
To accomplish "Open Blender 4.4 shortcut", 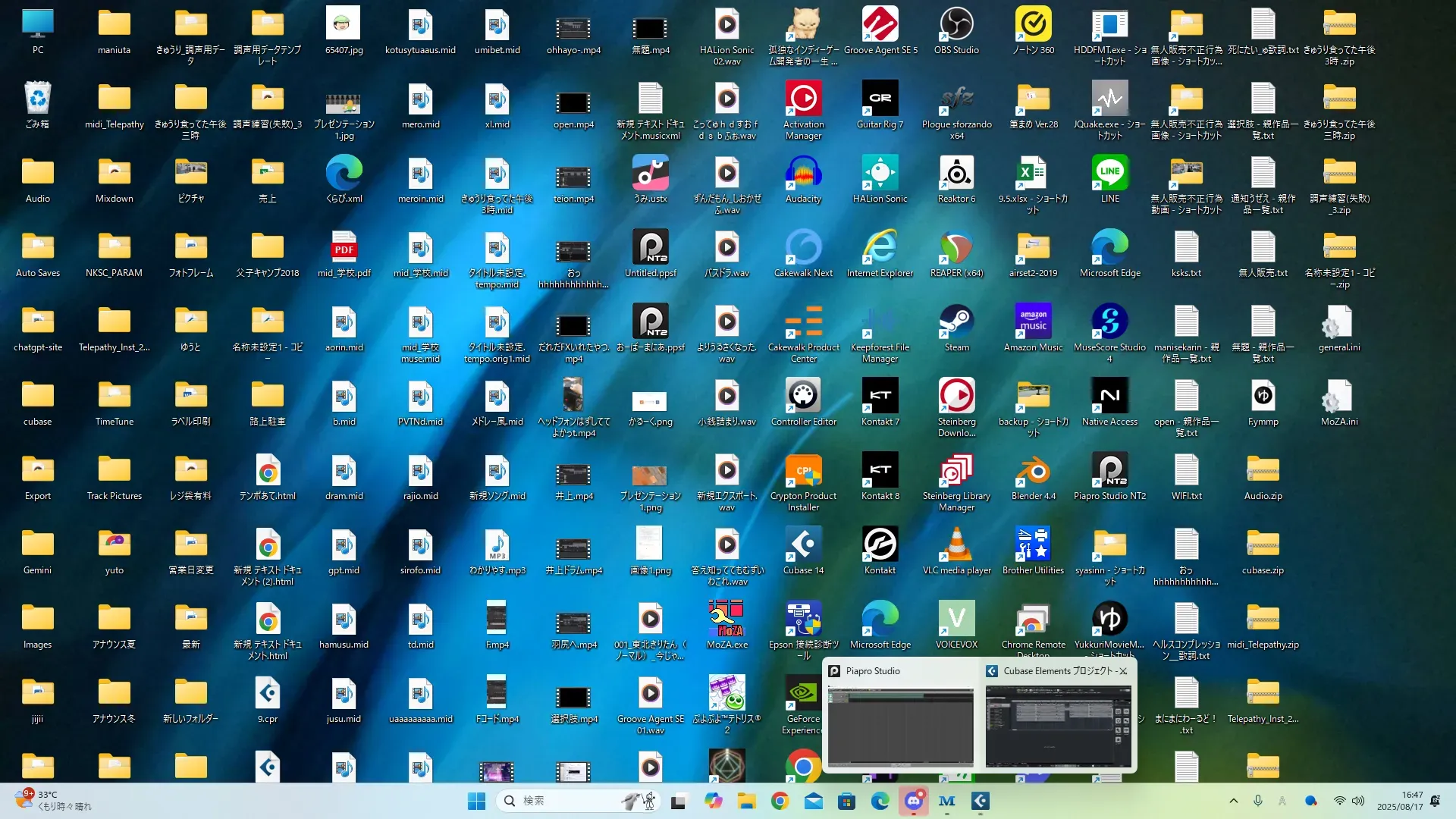I will click(x=1033, y=473).
